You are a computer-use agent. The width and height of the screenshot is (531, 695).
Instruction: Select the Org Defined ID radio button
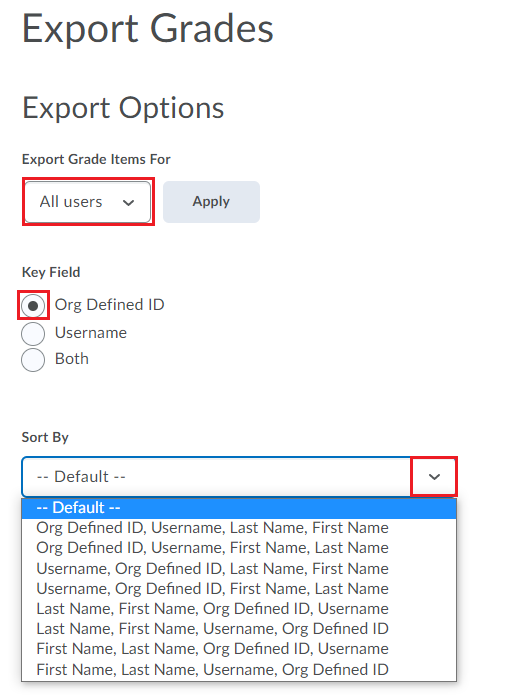tap(33, 306)
